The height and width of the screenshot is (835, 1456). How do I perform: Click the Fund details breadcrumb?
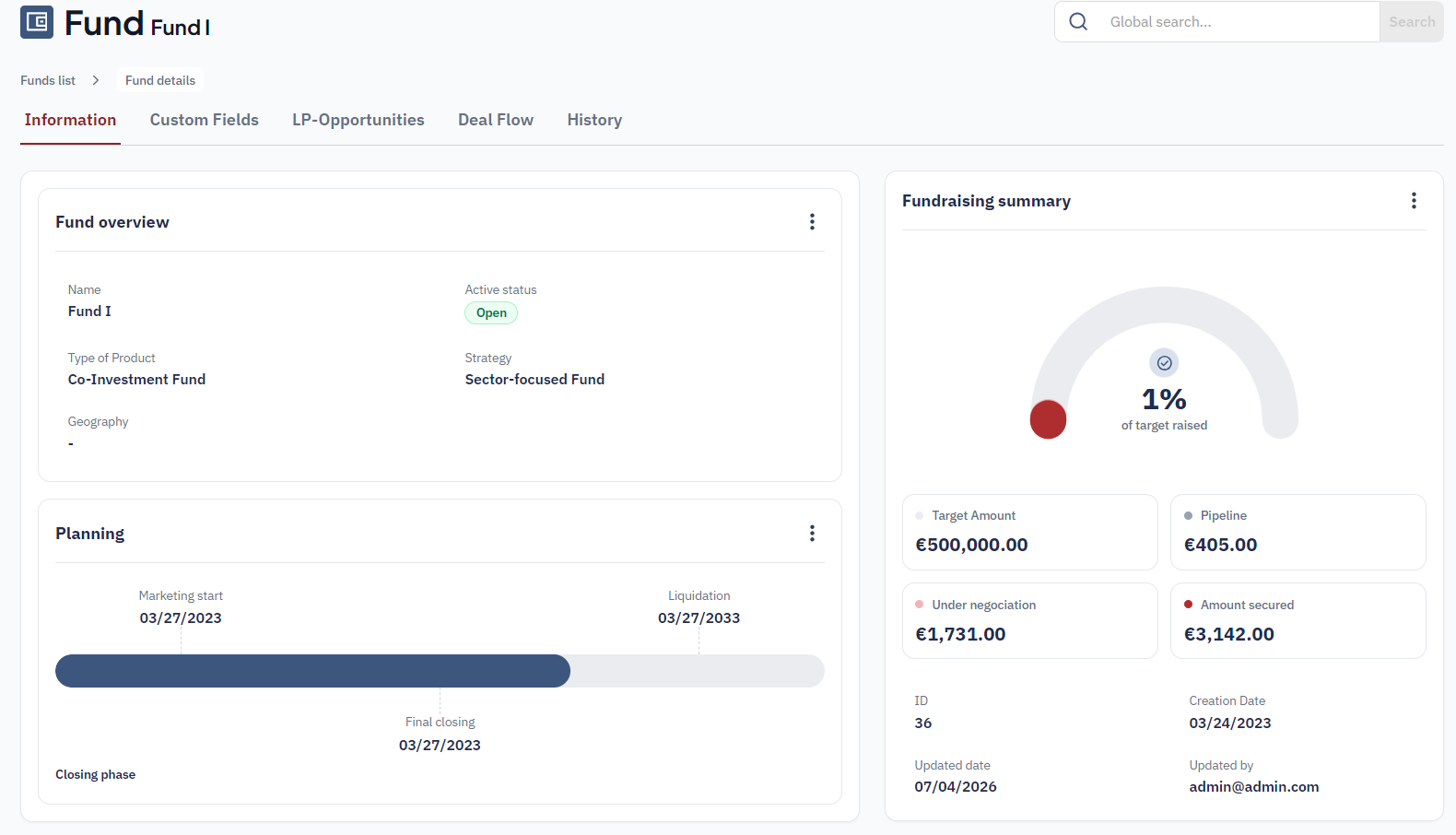coord(160,80)
